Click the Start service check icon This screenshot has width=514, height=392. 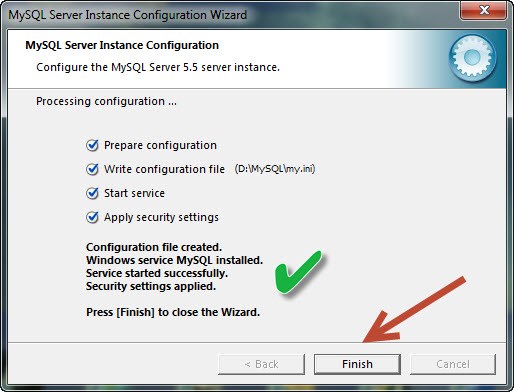(92, 193)
